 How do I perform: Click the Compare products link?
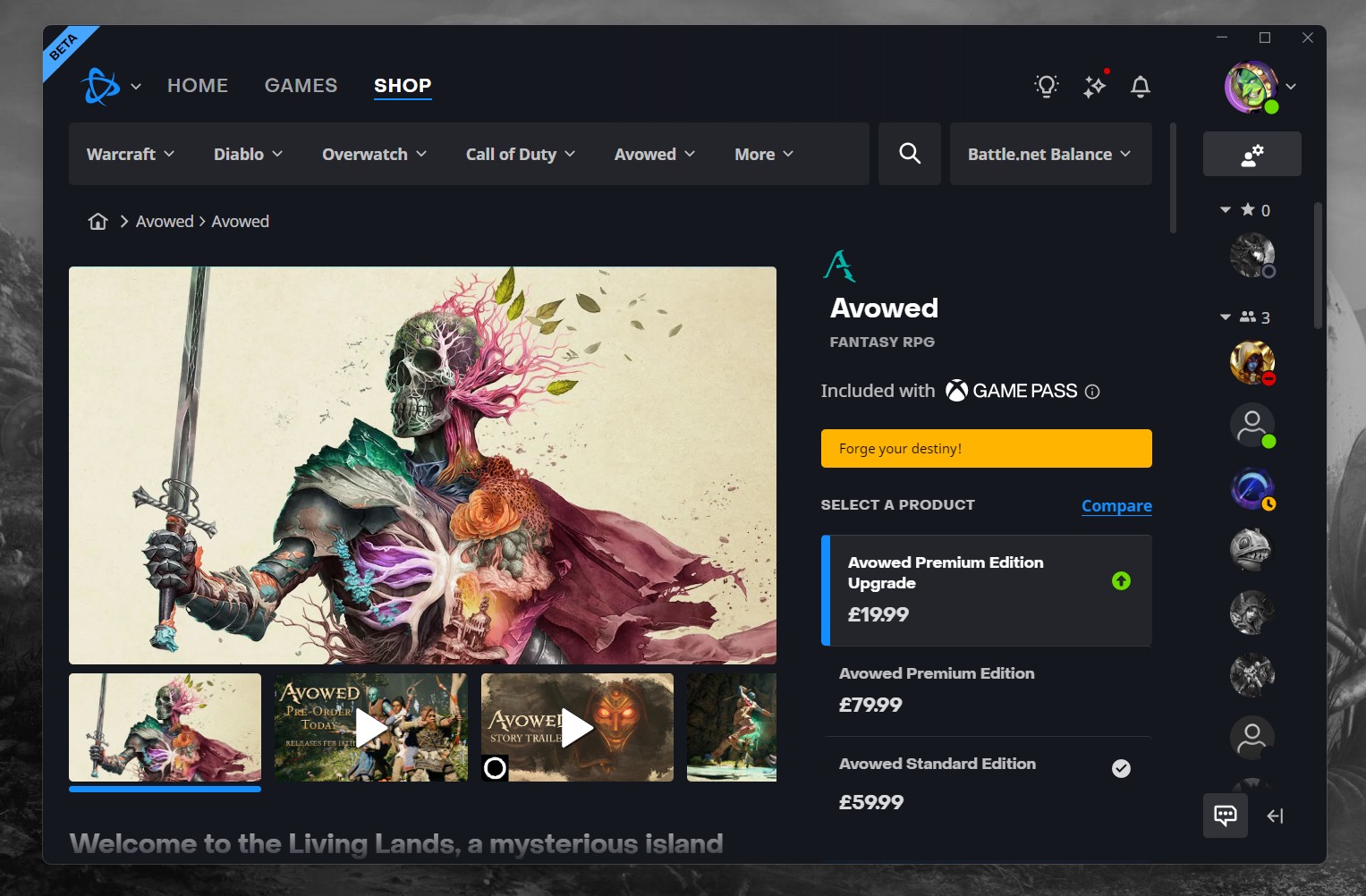(1116, 505)
